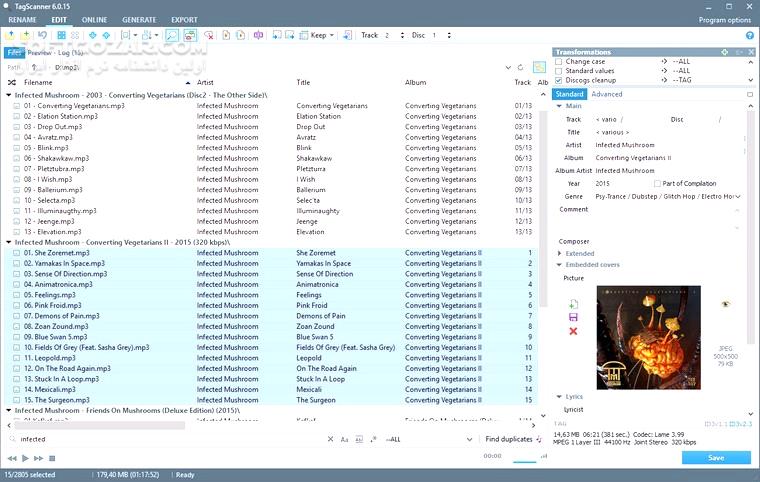Toggle checkbox for 01 - Converting Vegetarians.mp3
760x482 pixels.
[x=16, y=106]
